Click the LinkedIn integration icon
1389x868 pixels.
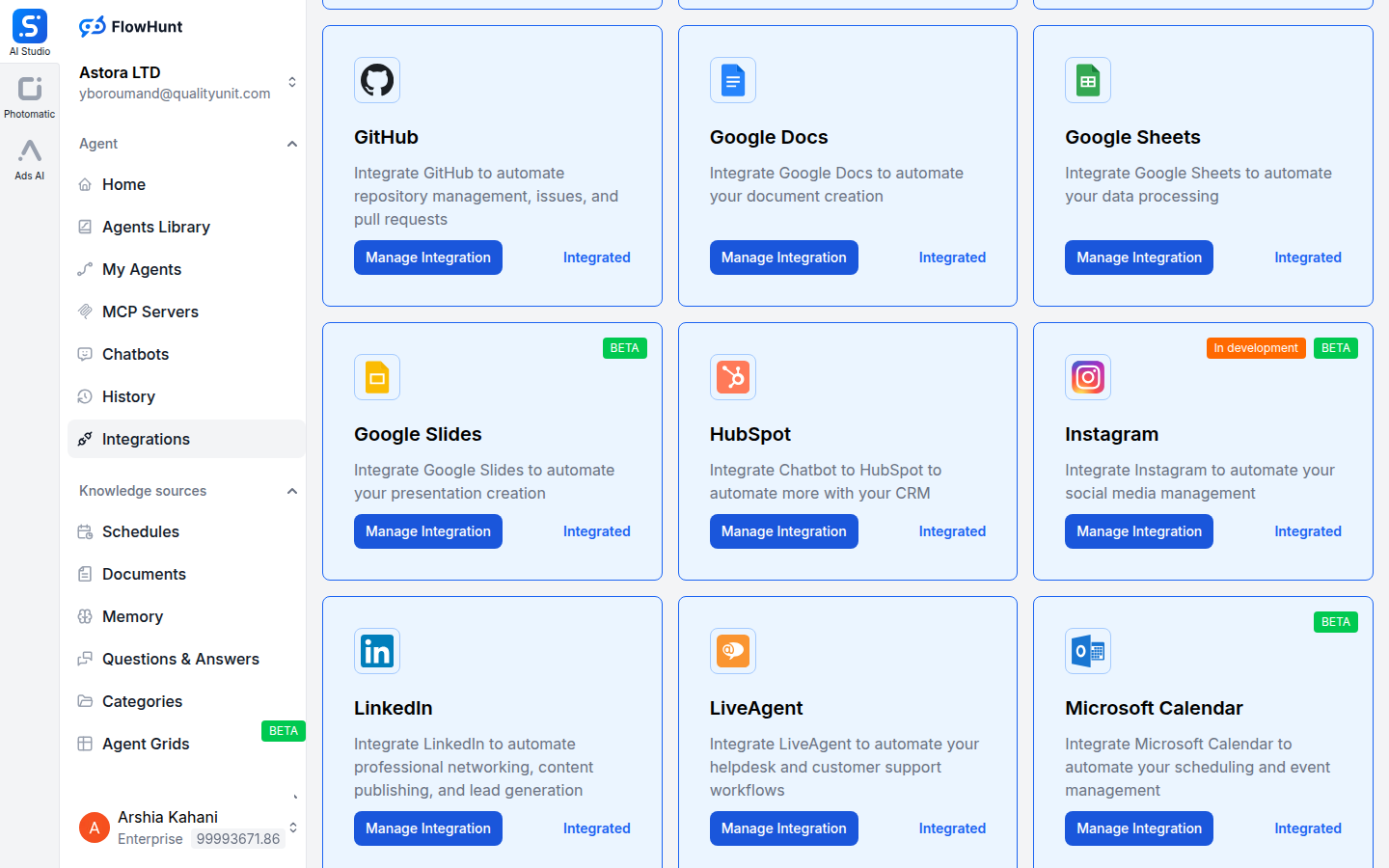[377, 651]
